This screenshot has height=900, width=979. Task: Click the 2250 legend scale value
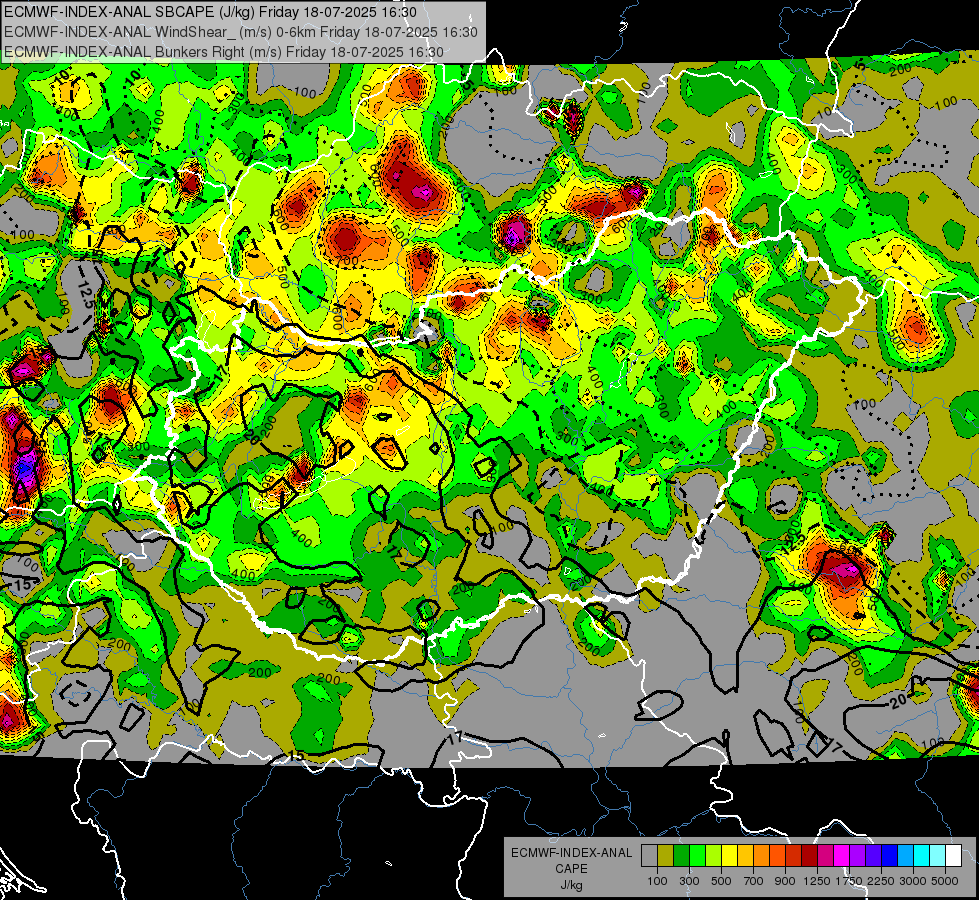(x=881, y=881)
